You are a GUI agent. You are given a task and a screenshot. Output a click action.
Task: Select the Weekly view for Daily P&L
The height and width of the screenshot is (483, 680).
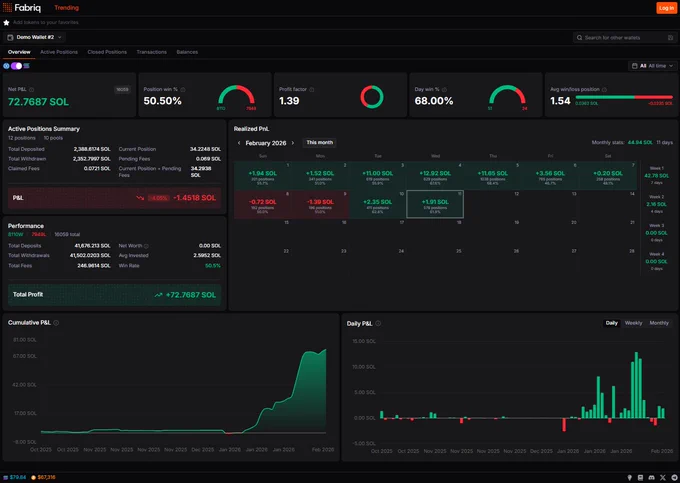633,323
